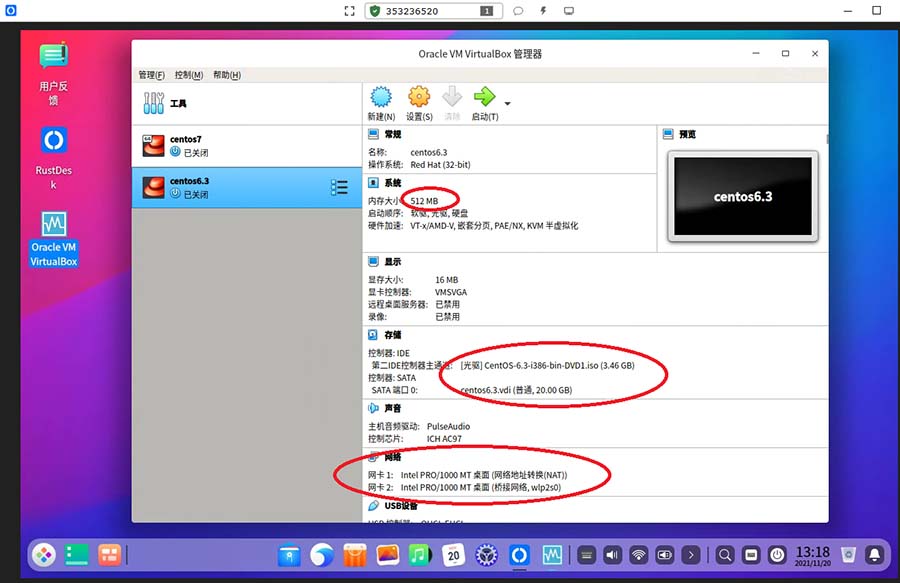900x583 pixels.
Task: Click the centos6.3 preview thumbnail
Action: click(743, 196)
